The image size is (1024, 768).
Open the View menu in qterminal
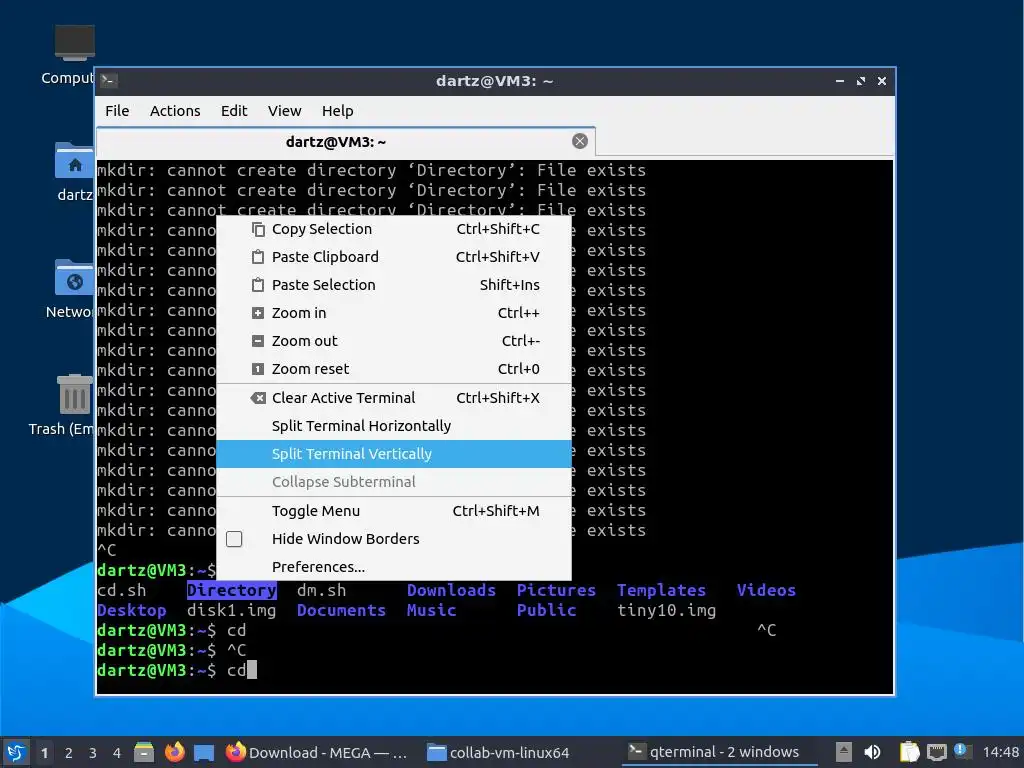click(x=284, y=111)
